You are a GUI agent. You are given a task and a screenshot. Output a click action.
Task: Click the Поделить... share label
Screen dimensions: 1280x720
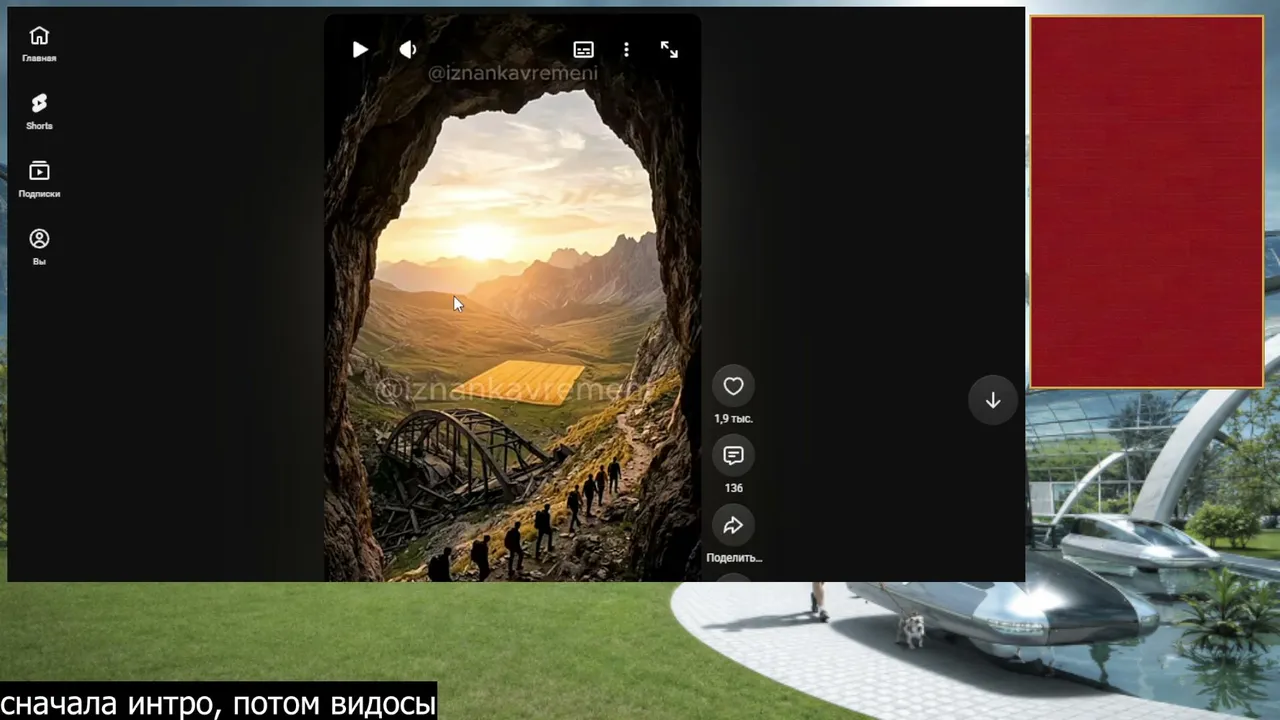coord(733,558)
